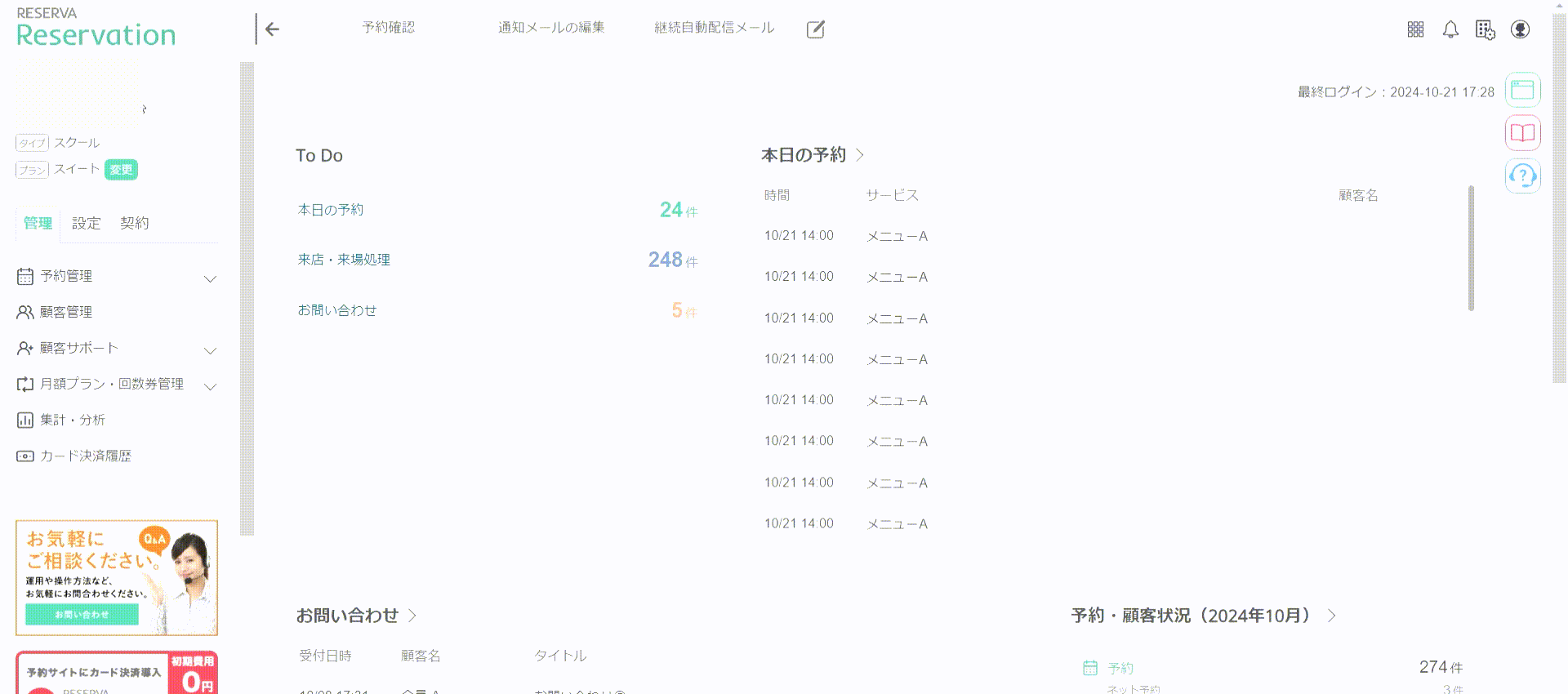Click the first 10/21 14:00 メニューA row

point(846,236)
